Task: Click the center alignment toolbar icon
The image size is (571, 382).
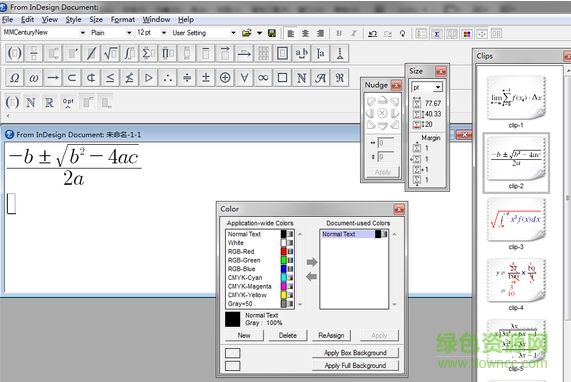Action: tap(305, 34)
